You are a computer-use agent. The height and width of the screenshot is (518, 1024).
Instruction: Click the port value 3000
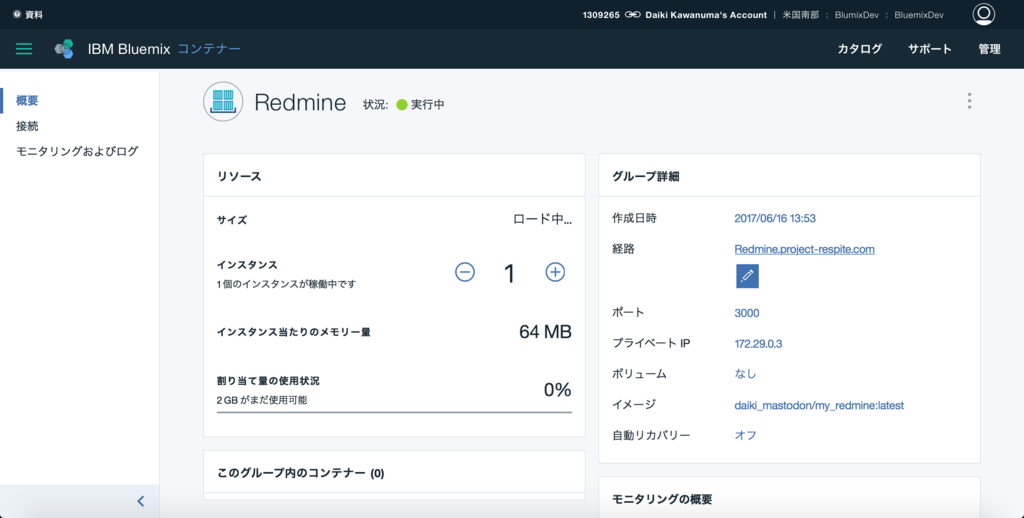coord(746,313)
